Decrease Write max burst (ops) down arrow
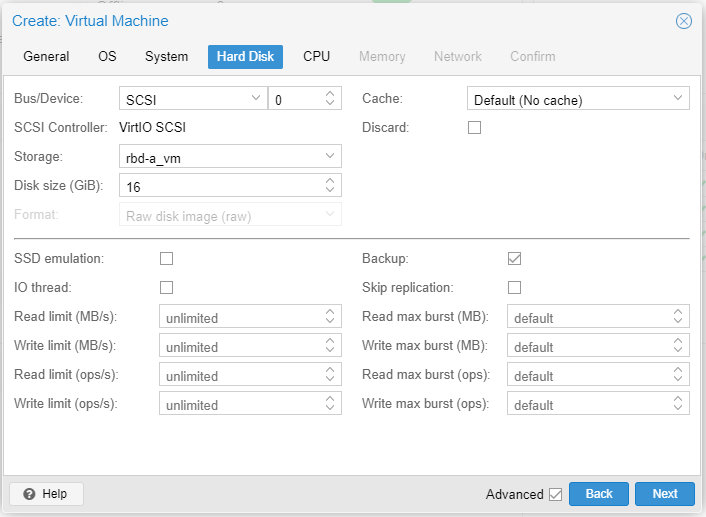 pyautogui.click(x=678, y=408)
